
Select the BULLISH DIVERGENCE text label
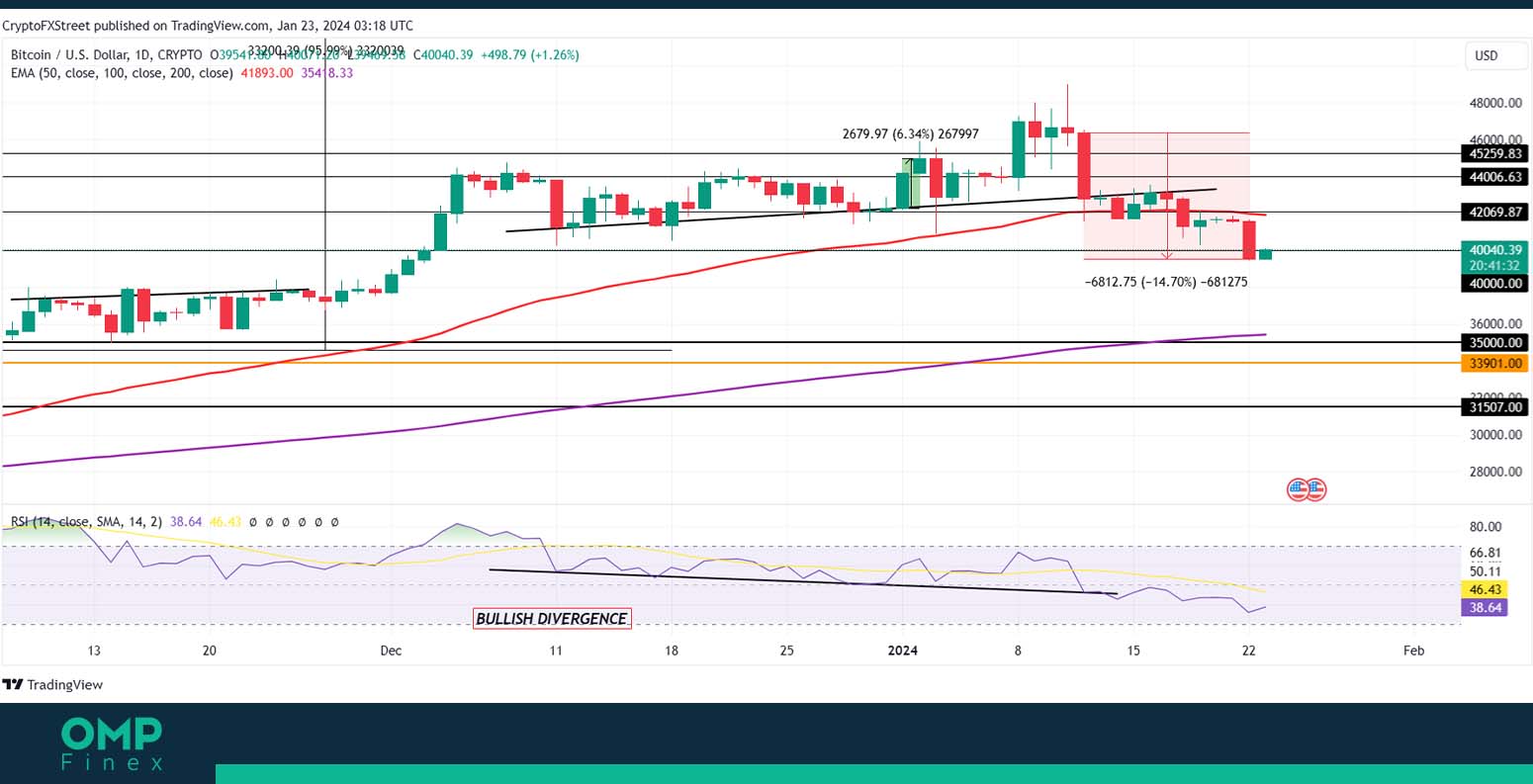pyautogui.click(x=552, y=619)
